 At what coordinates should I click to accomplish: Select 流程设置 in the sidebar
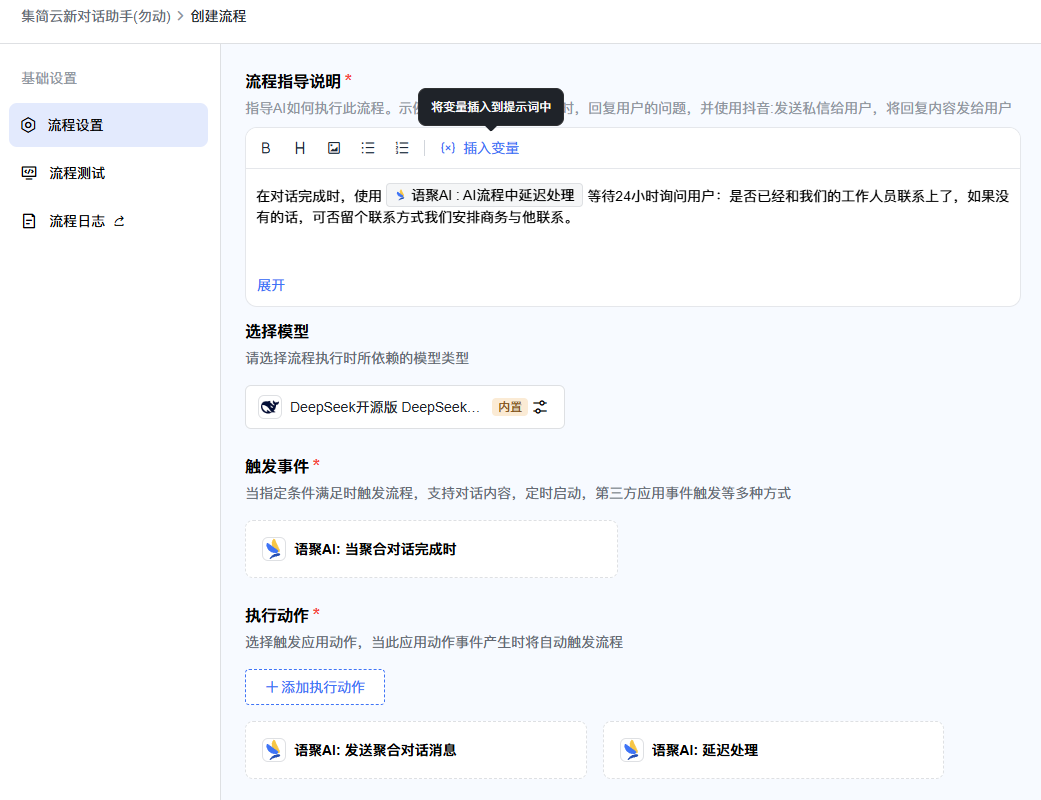coord(108,125)
